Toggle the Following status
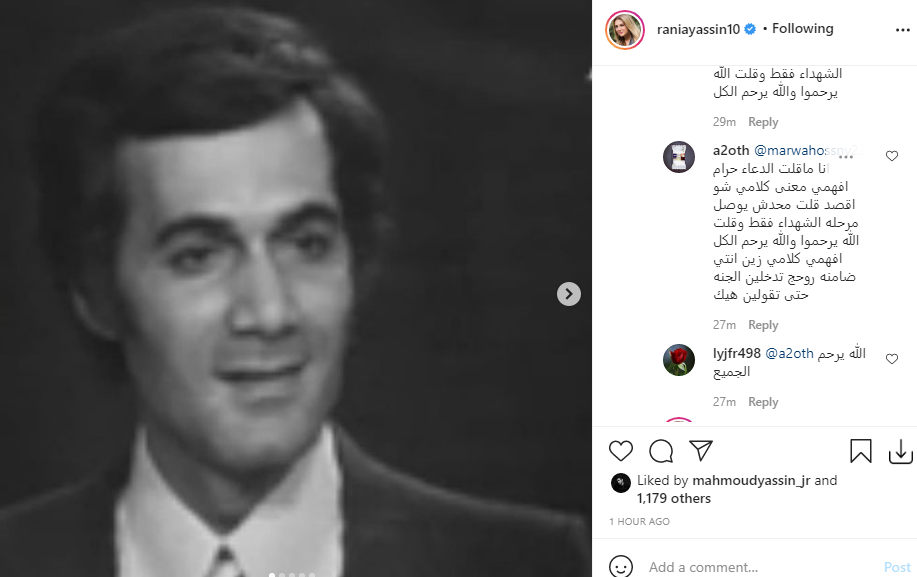This screenshot has height=577, width=917. coord(802,29)
